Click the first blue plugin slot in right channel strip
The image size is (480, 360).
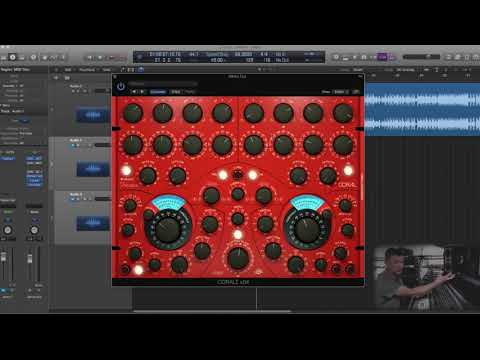click(x=34, y=159)
